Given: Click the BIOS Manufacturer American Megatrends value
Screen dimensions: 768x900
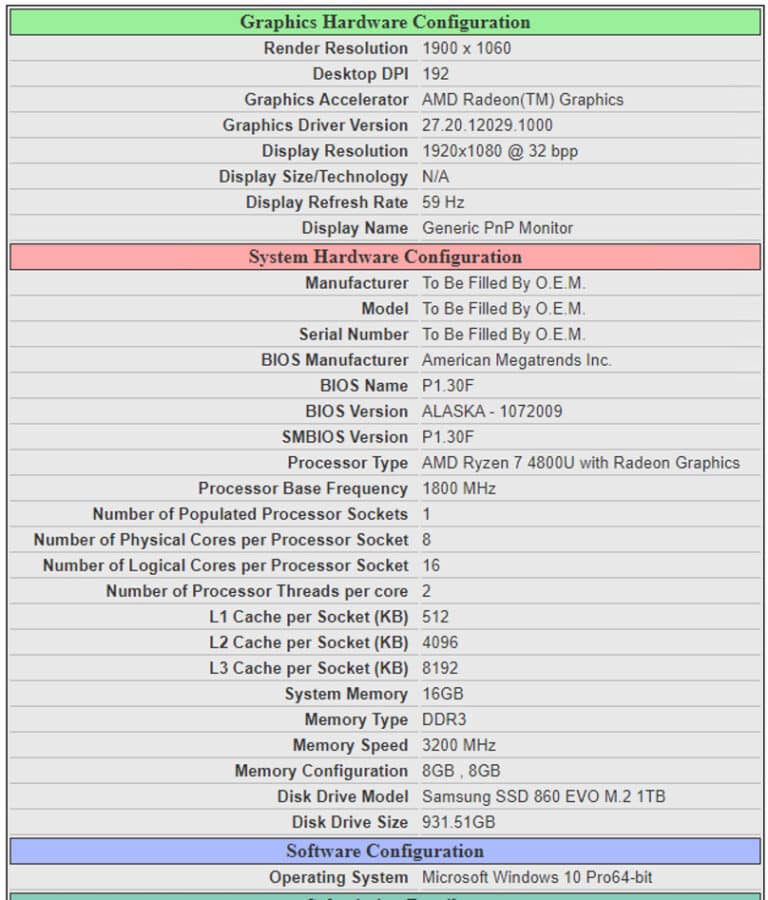Looking at the screenshot, I should tap(517, 360).
